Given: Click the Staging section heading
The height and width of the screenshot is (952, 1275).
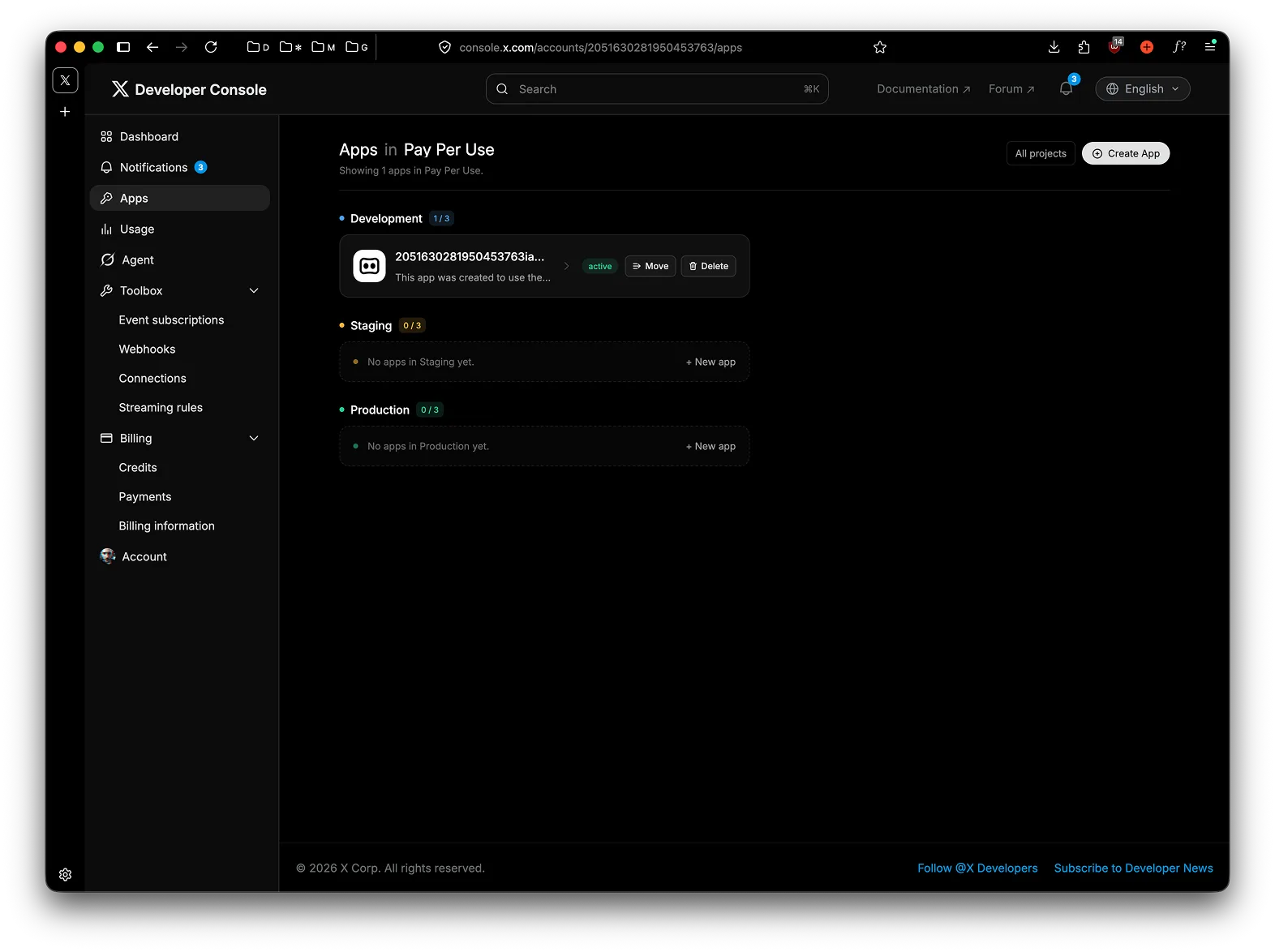Looking at the screenshot, I should pos(371,325).
